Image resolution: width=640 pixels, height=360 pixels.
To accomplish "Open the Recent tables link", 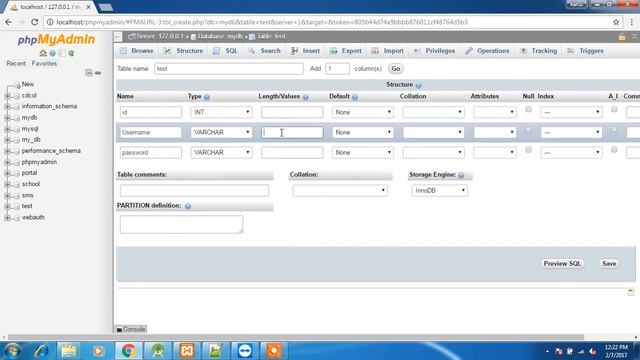I will (x=16, y=64).
